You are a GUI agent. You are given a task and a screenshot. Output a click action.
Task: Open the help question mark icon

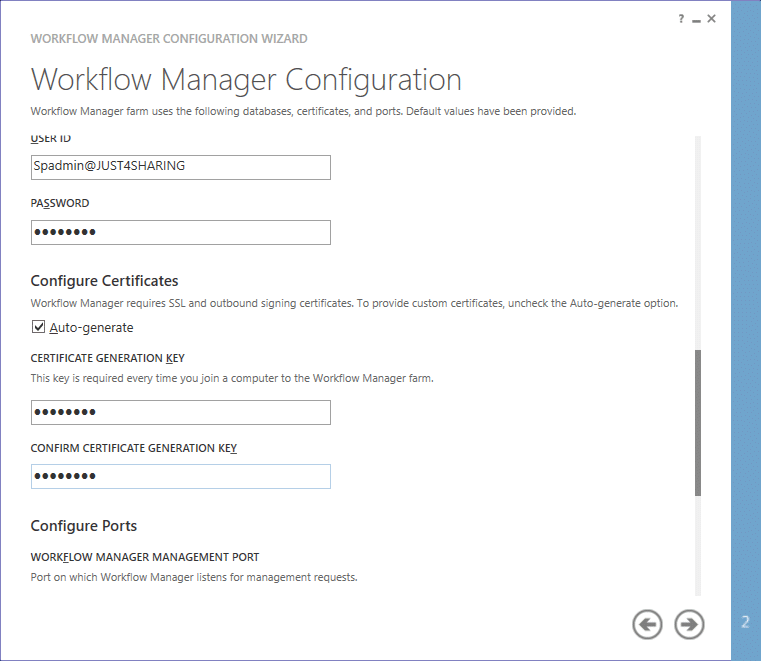coord(681,19)
